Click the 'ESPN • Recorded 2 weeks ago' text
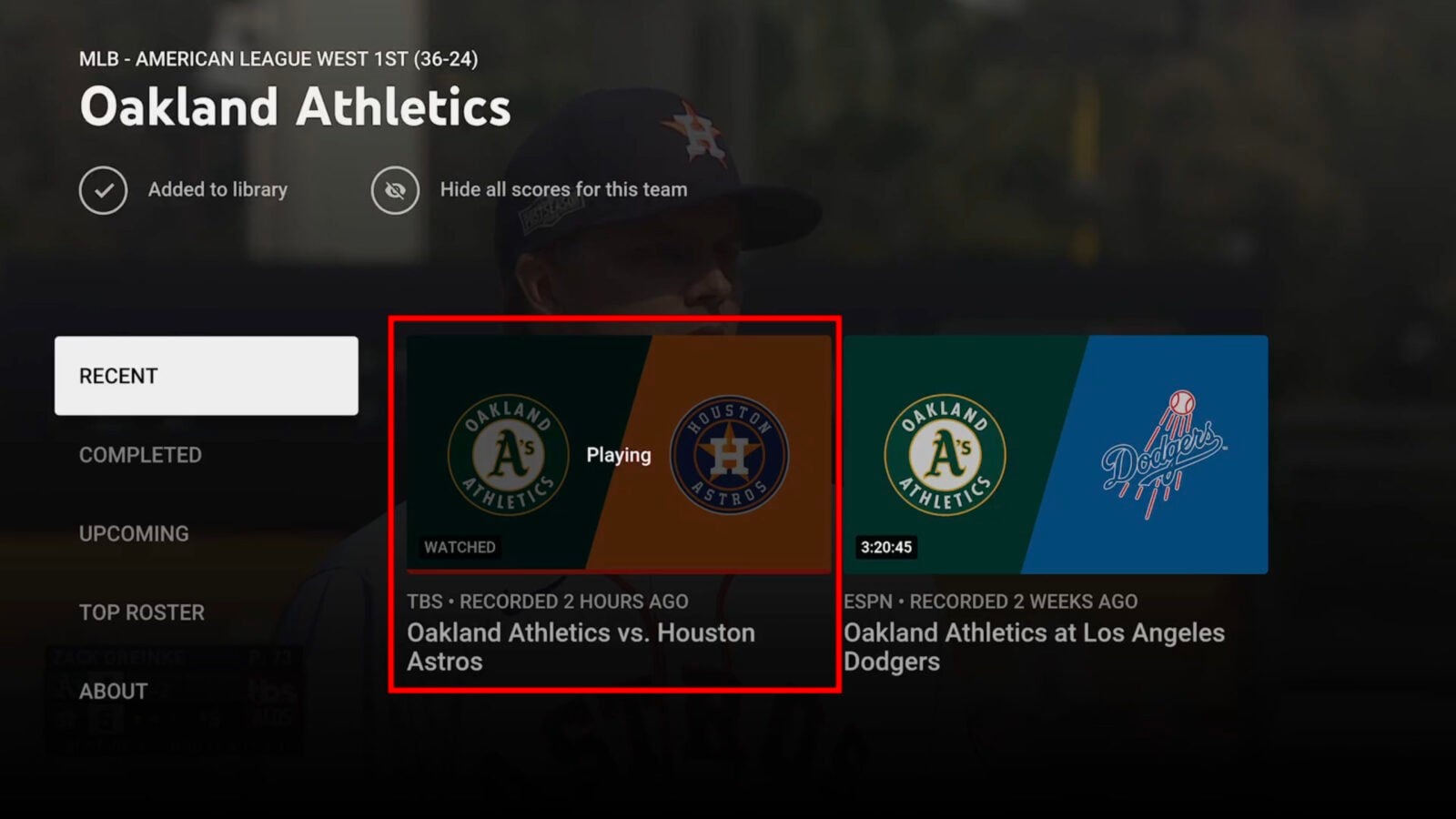The width and height of the screenshot is (1456, 819). [x=990, y=602]
